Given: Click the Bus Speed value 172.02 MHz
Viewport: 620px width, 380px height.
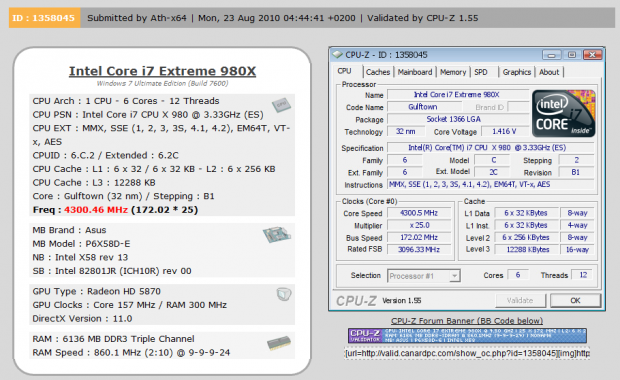Looking at the screenshot, I should tap(419, 237).
